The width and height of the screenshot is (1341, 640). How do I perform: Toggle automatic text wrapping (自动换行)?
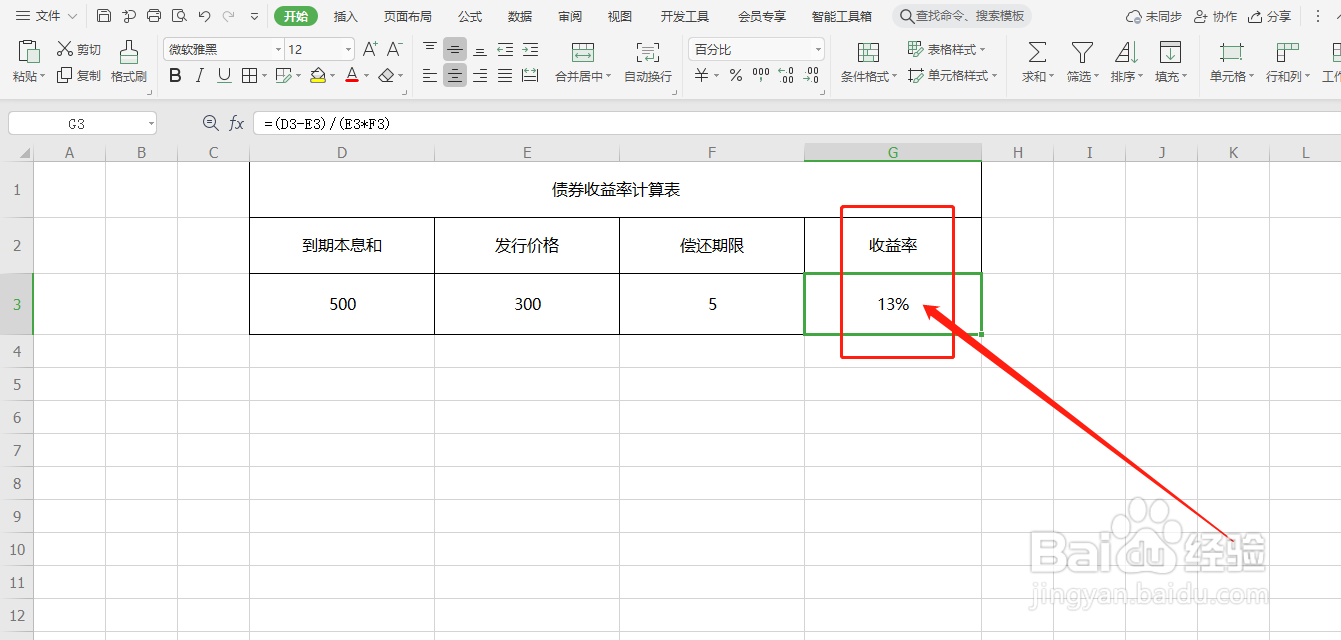tap(647, 60)
